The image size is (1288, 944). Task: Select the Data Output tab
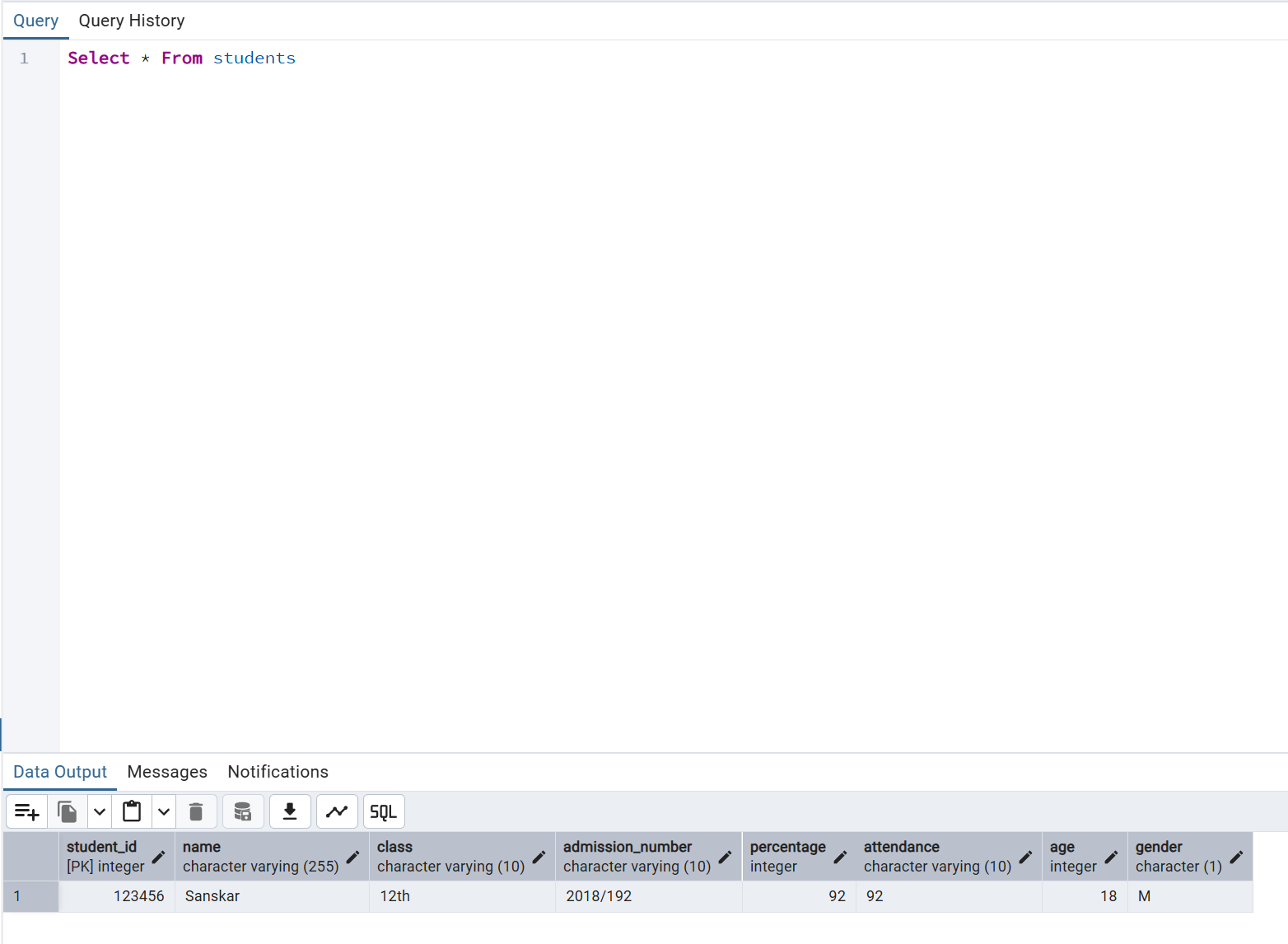point(60,772)
